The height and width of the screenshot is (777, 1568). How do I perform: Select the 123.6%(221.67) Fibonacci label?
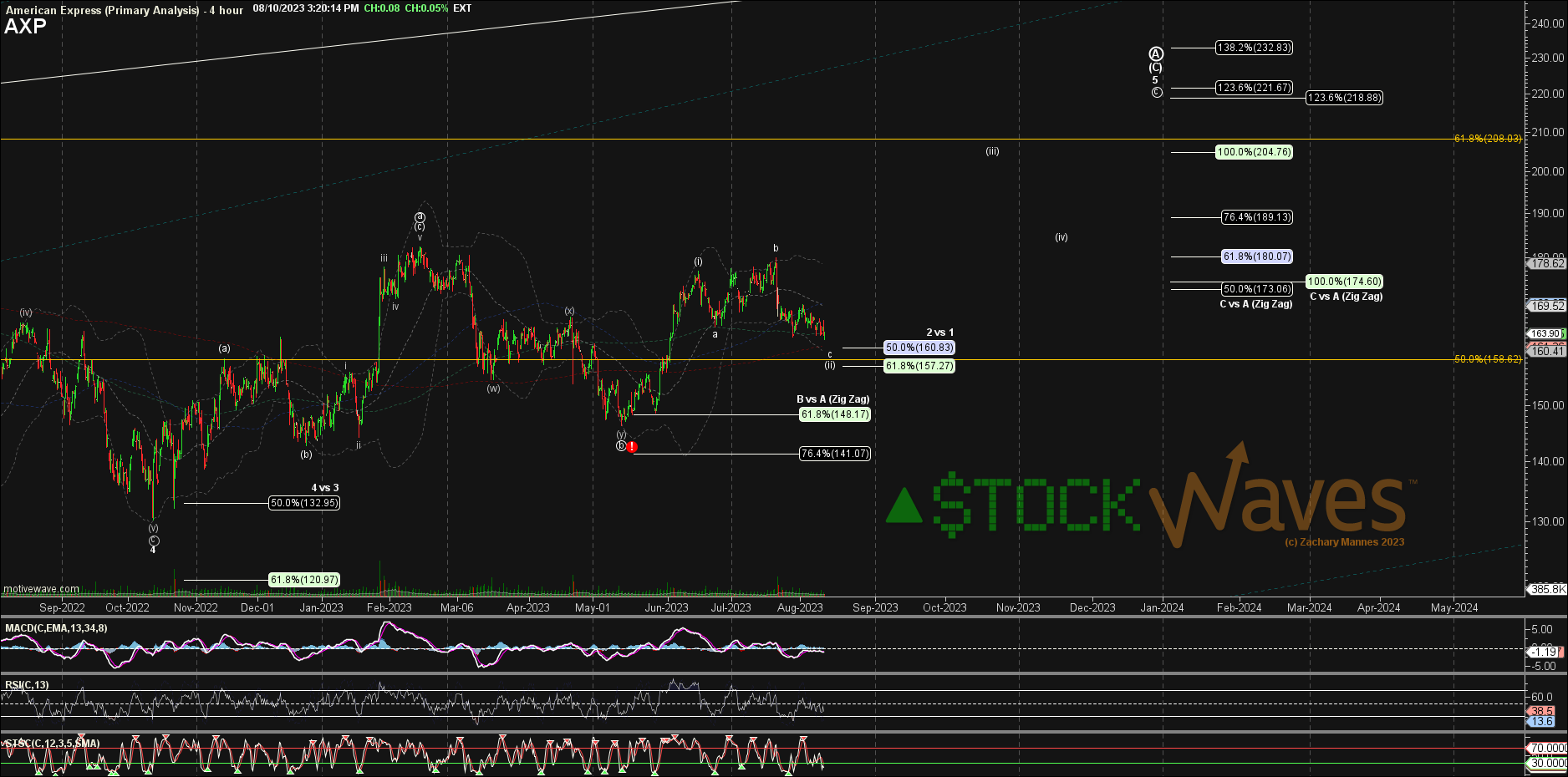coord(1254,87)
